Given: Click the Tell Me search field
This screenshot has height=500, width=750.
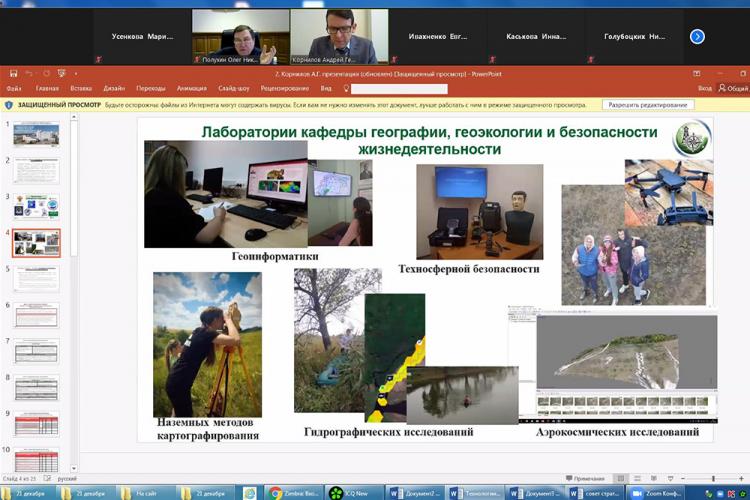Looking at the screenshot, I should point(399,89).
